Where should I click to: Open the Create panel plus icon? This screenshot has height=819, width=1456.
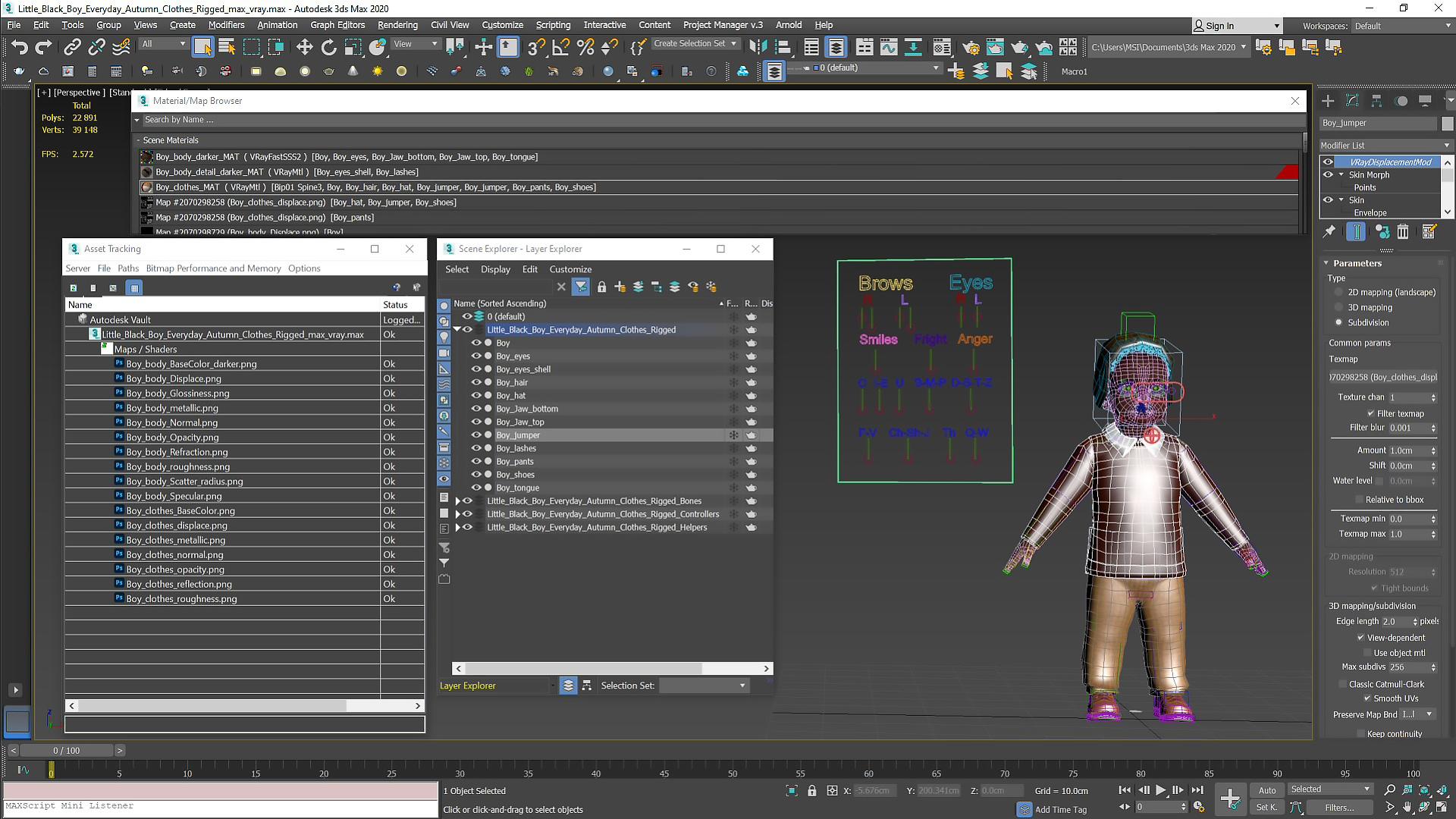1328,101
